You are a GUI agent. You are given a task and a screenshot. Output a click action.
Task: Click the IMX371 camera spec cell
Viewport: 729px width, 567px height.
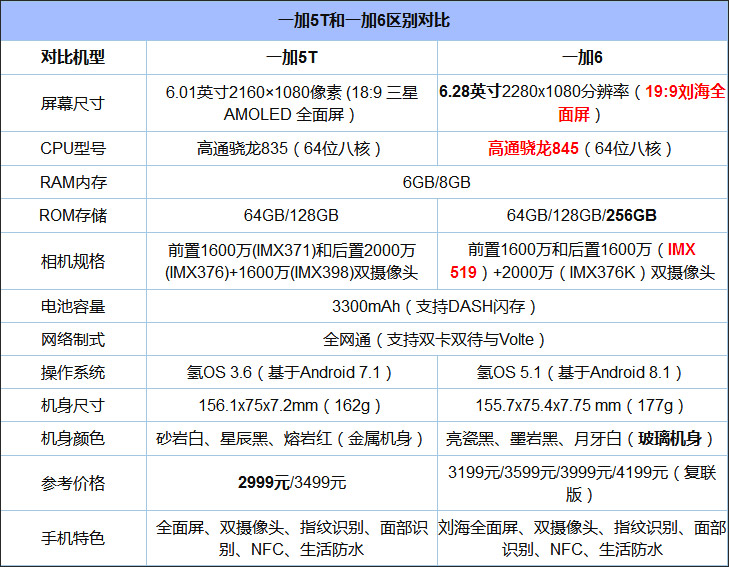click(292, 261)
